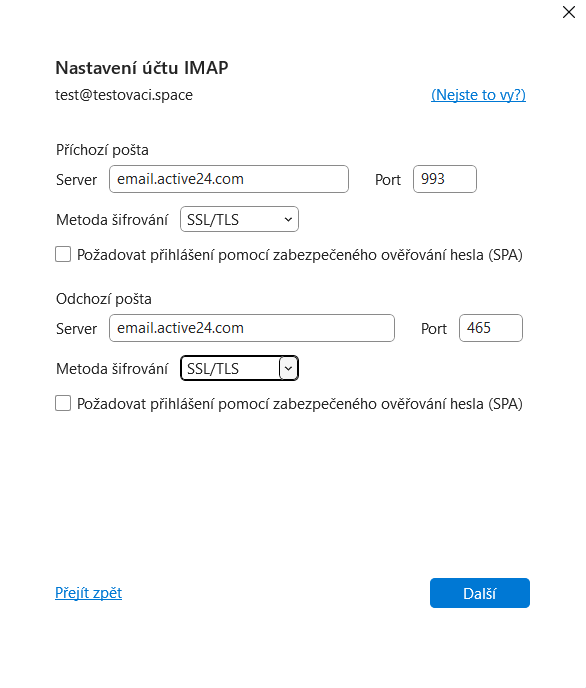This screenshot has height=688, width=586.
Task: Click the "(Nejste to vy?)" link
Action: [x=478, y=95]
